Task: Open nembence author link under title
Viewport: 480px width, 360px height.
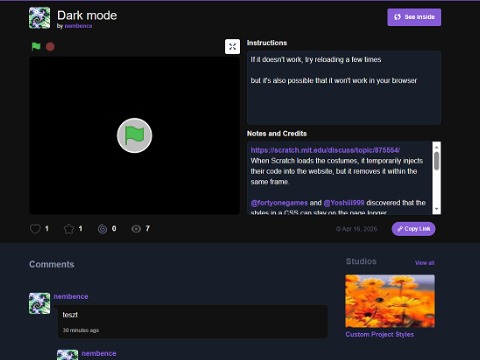Action: (78, 26)
